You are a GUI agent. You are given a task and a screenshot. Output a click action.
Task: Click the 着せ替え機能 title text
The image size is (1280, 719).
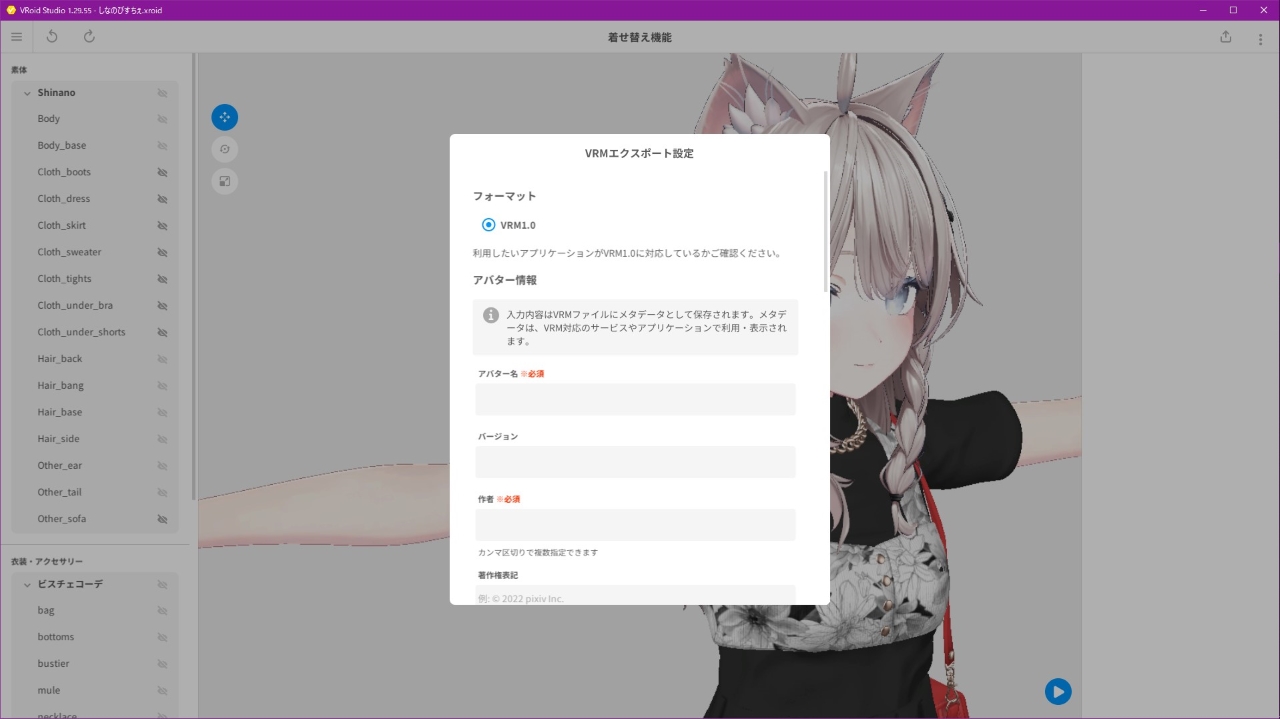point(640,37)
